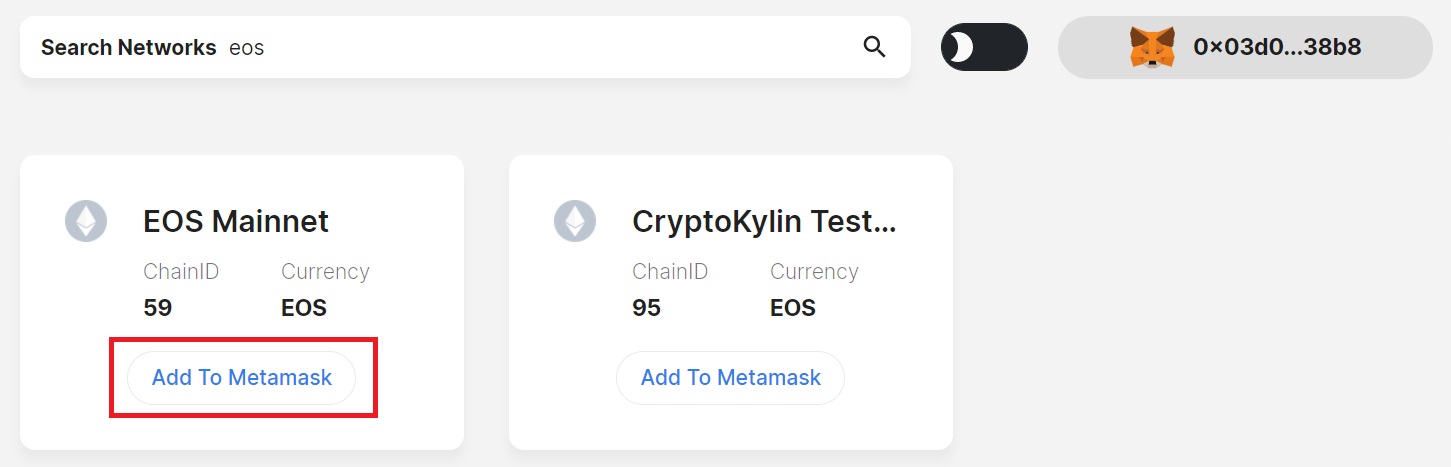Click the ChainID label on EOS Mainnet card
Viewport: 1451px width, 467px height.
181,272
